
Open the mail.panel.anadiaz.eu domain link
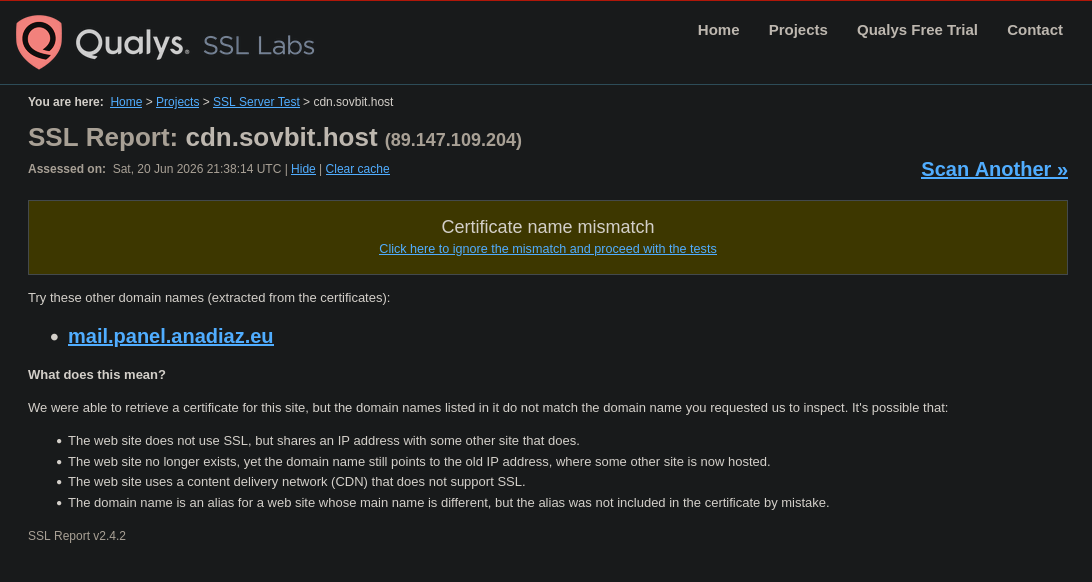(171, 336)
